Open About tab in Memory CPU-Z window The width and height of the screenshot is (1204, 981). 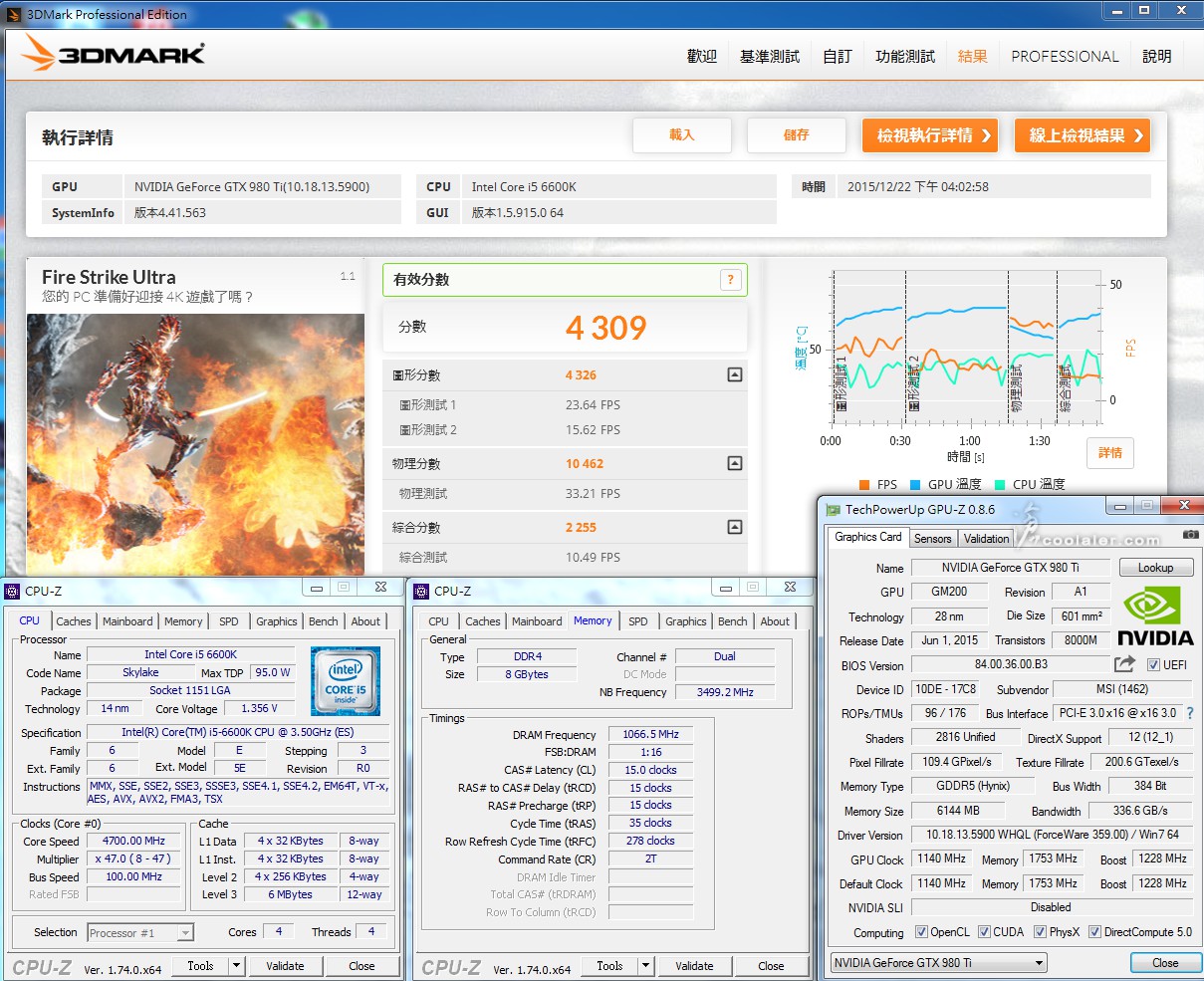coord(776,621)
